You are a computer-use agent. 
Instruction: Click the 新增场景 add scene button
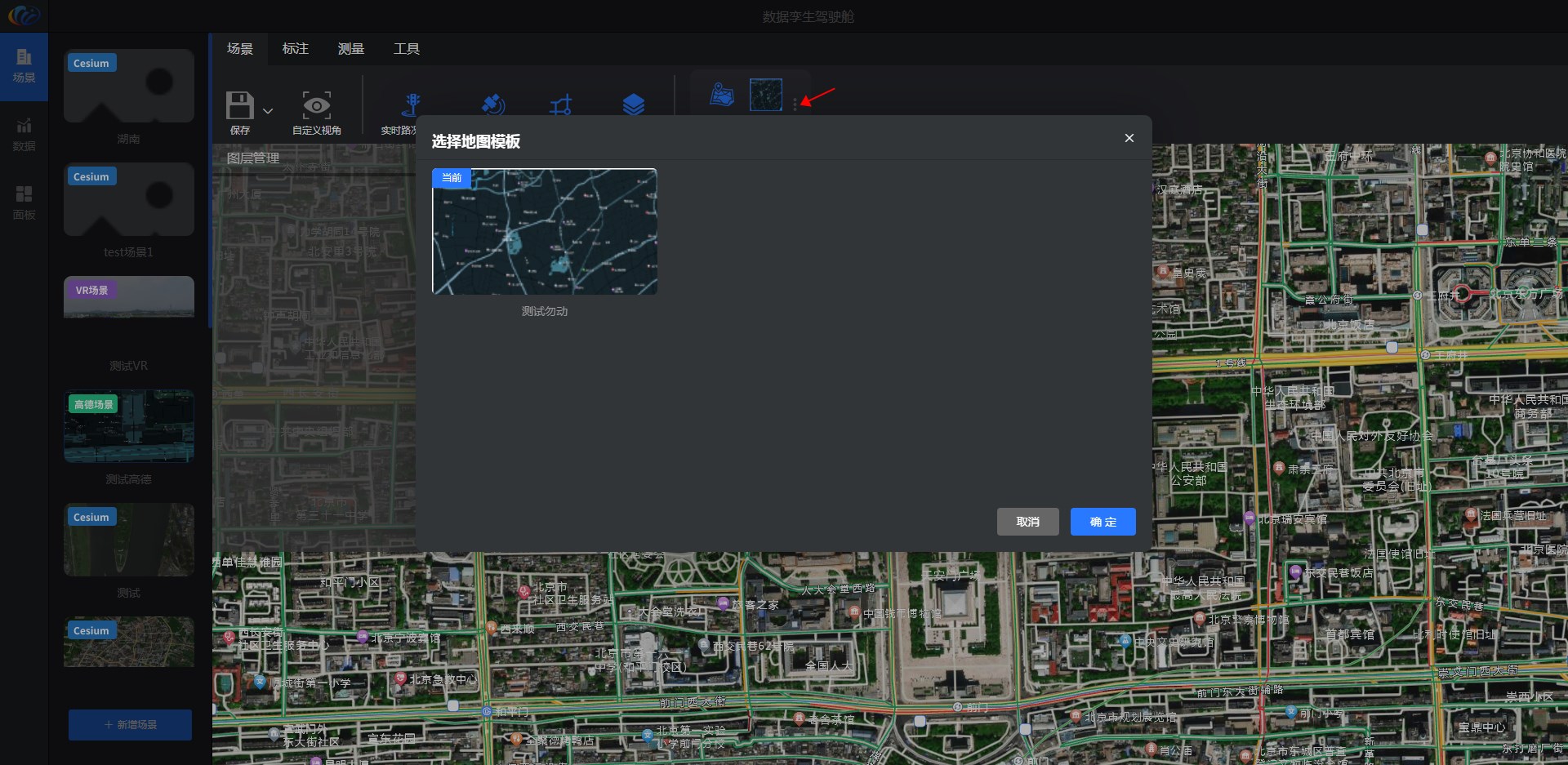point(130,724)
